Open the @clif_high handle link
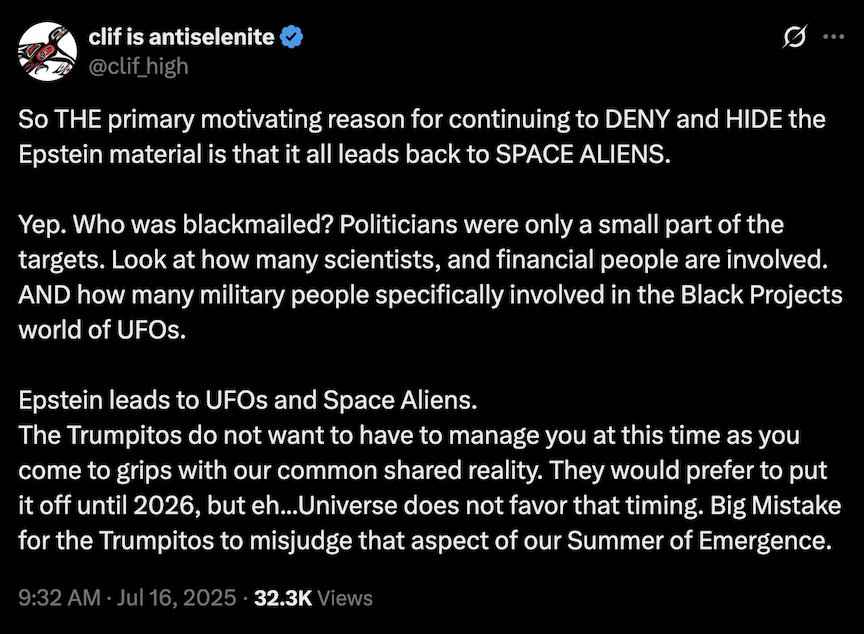The image size is (864, 634). click(138, 66)
